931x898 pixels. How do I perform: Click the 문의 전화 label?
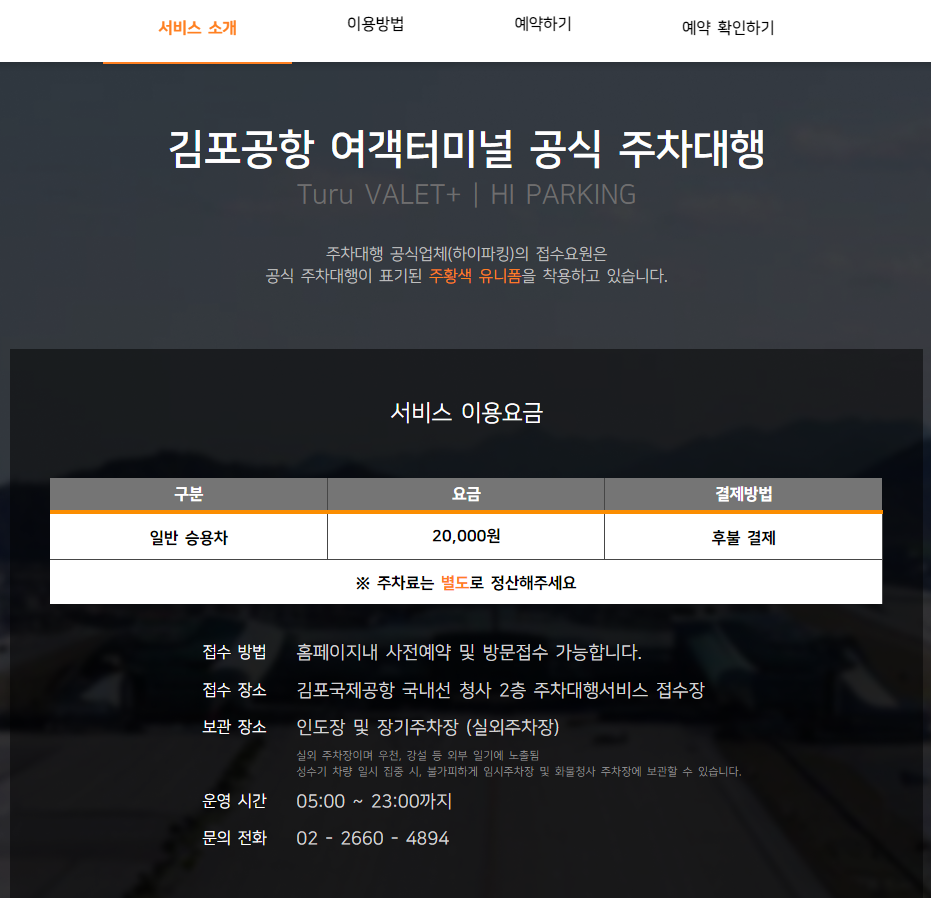(x=235, y=838)
